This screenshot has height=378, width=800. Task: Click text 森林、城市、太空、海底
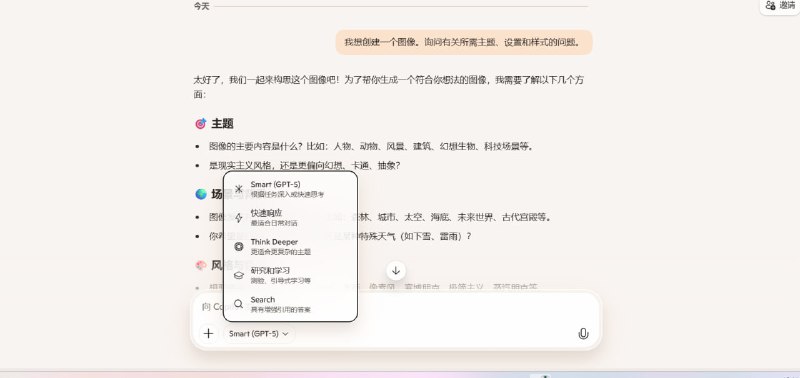click(401, 217)
